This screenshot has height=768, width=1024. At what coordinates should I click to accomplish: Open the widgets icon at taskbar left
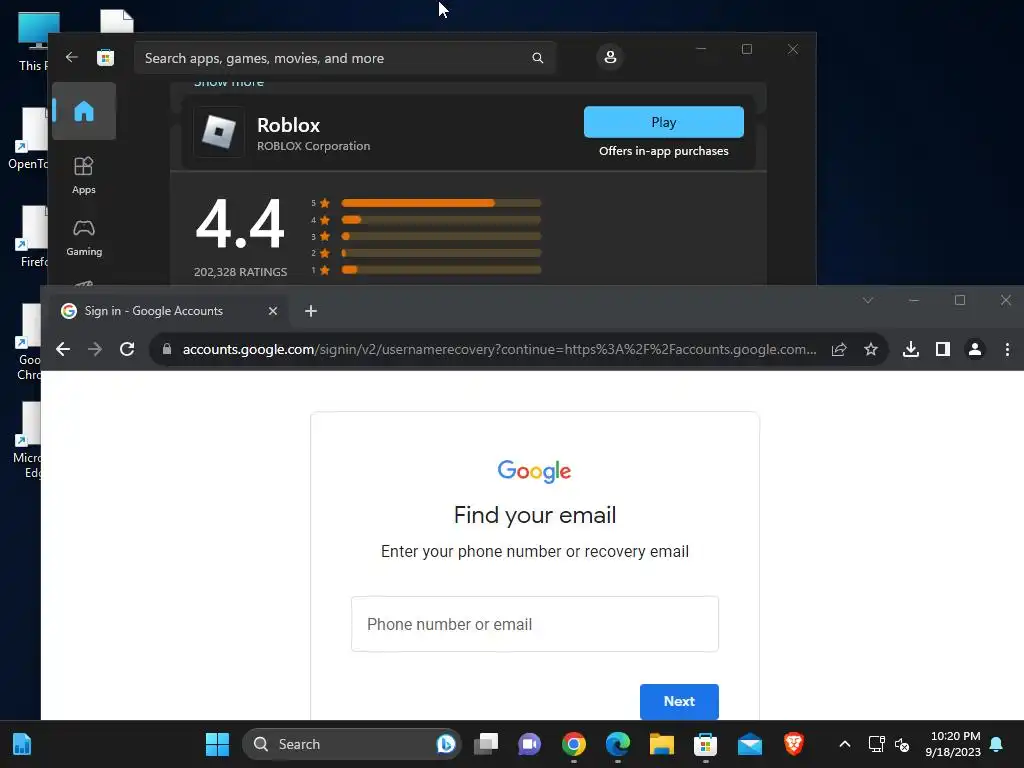click(22, 744)
